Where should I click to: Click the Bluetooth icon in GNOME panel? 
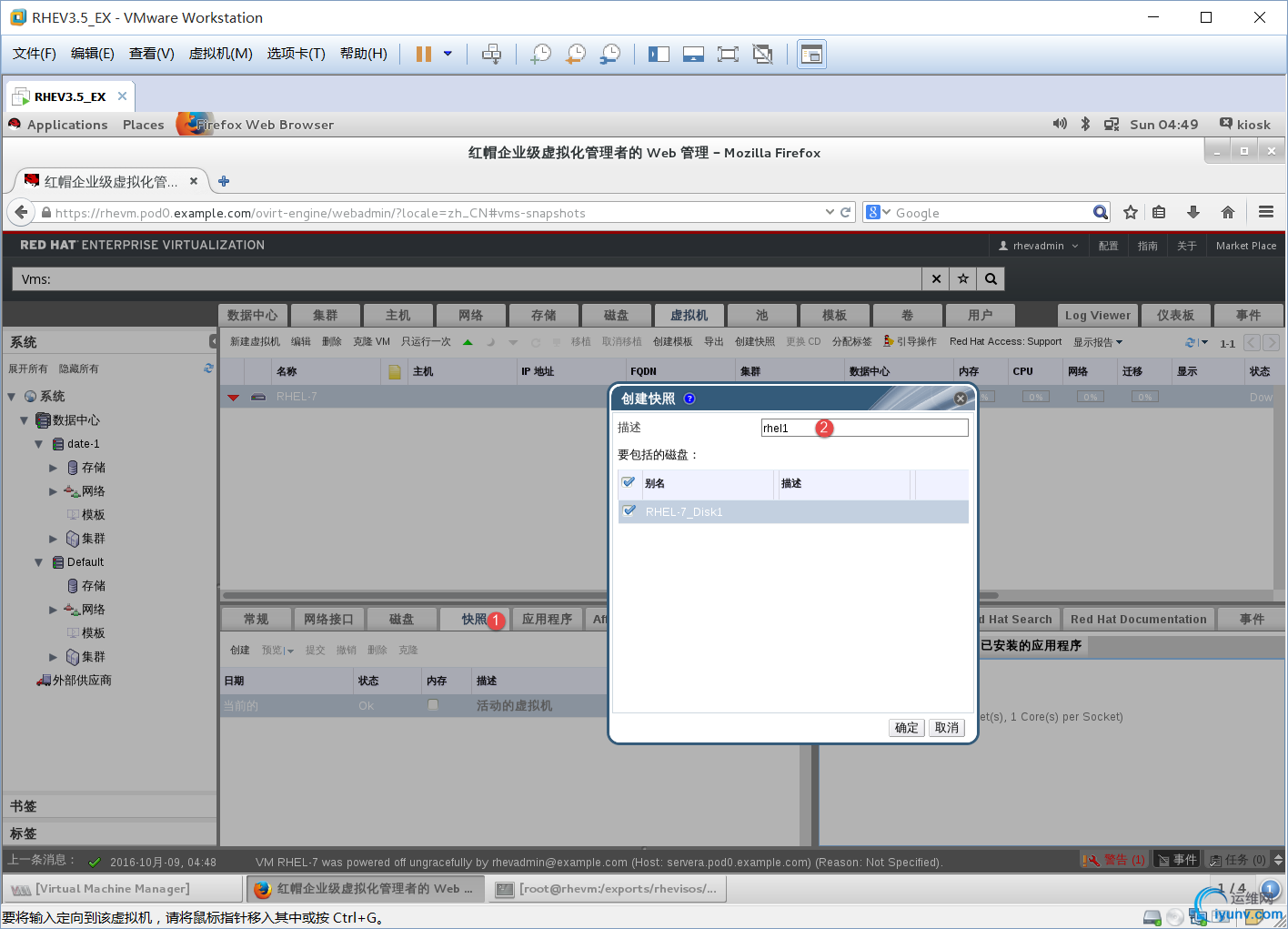pyautogui.click(x=1085, y=124)
